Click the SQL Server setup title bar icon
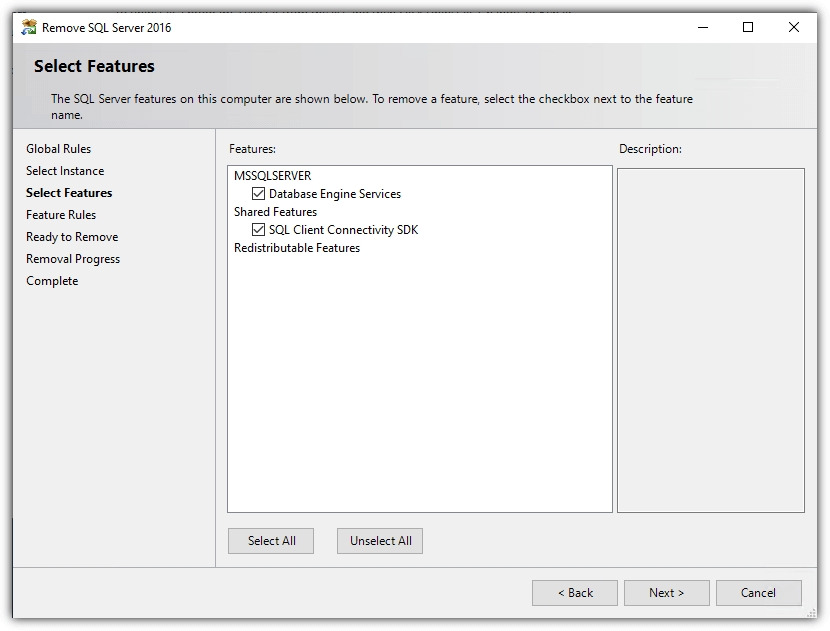Image resolution: width=830 pixels, height=631 pixels. 29,28
